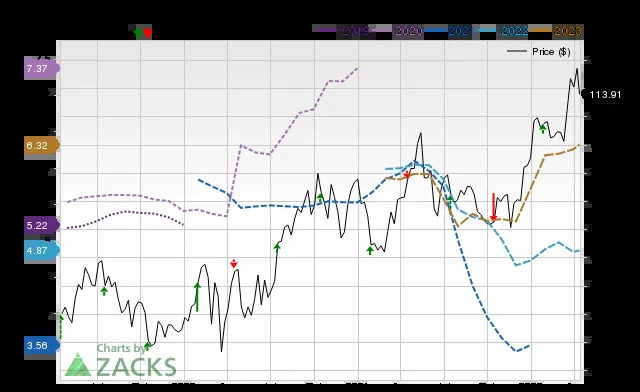The image size is (640, 392).
Task: Select the long red down arrow marker
Action: pyautogui.click(x=493, y=207)
